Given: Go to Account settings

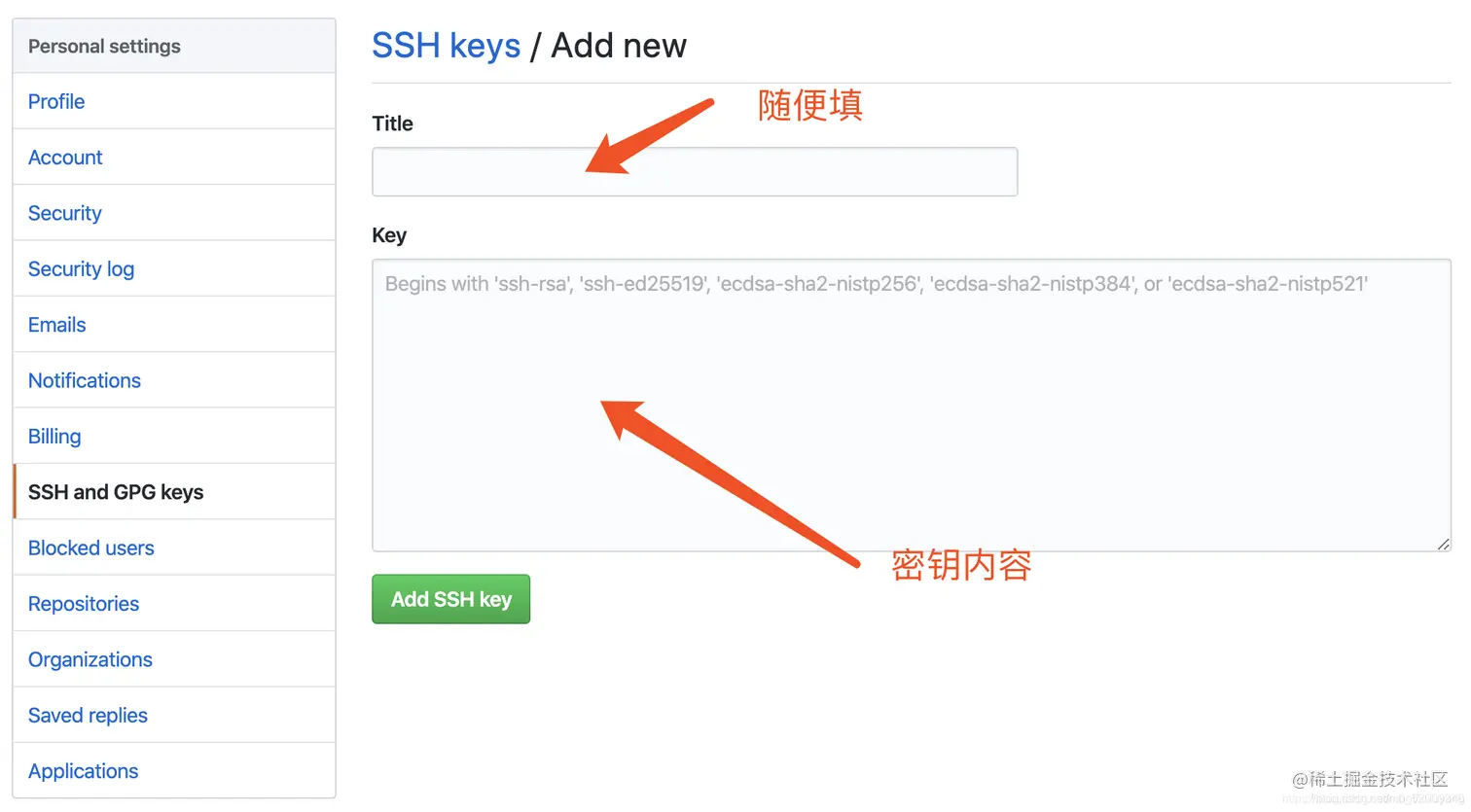Looking at the screenshot, I should pyautogui.click(x=174, y=157).
